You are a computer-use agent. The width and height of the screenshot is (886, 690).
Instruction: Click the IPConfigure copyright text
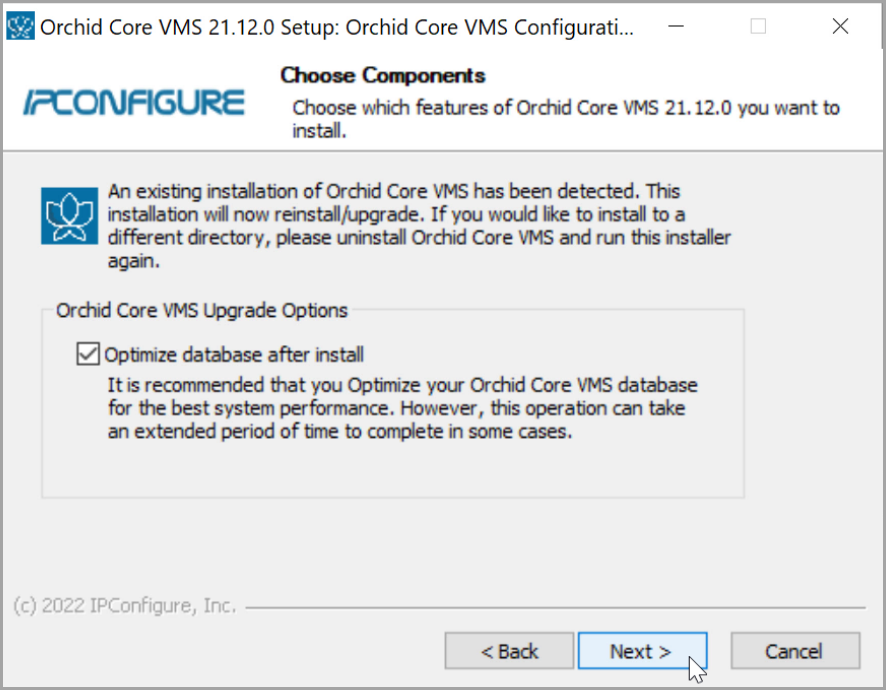click(x=125, y=606)
